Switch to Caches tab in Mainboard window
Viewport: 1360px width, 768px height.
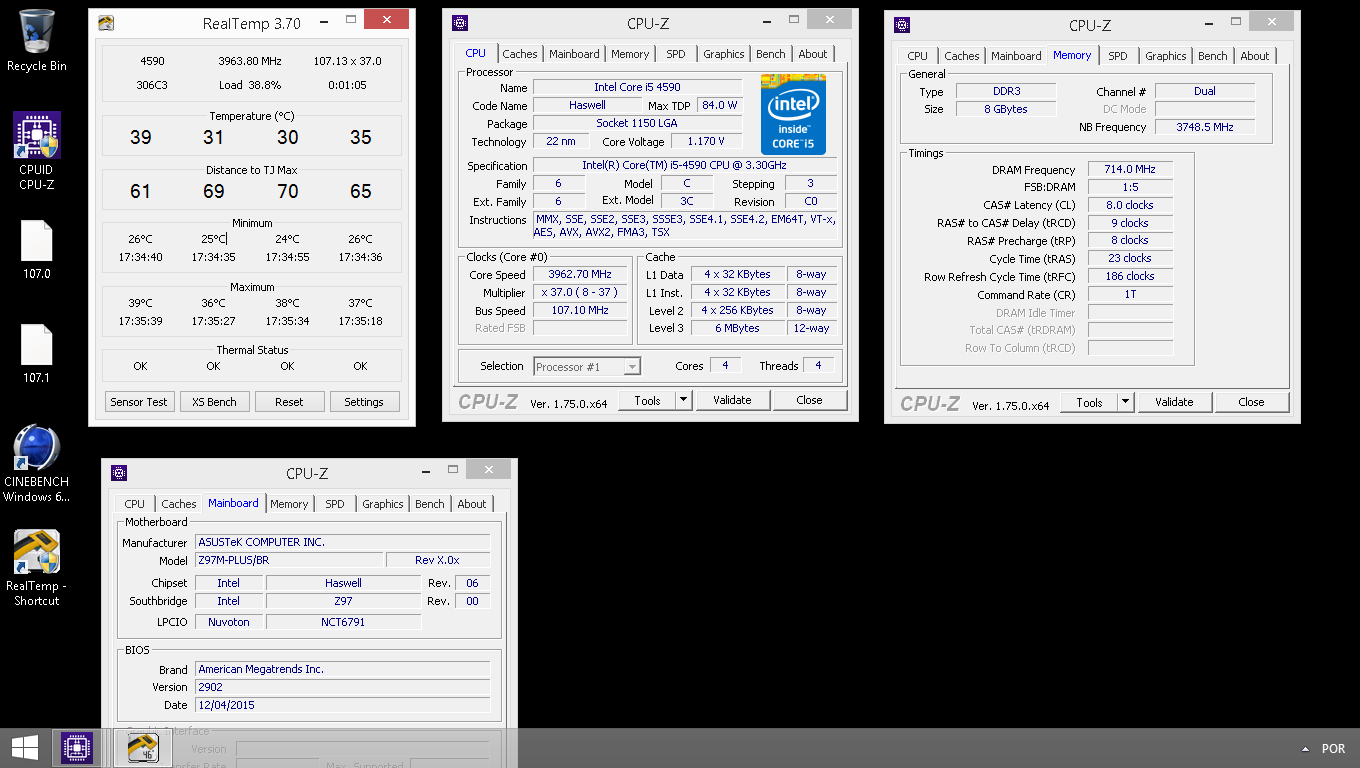(179, 504)
